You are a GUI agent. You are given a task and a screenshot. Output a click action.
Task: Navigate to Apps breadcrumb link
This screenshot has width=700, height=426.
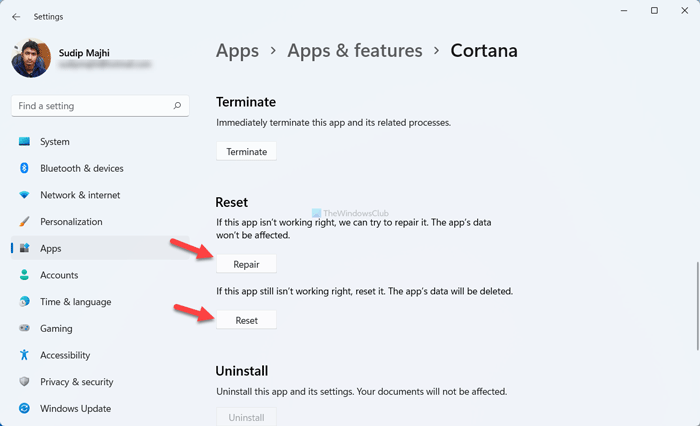pyautogui.click(x=238, y=50)
